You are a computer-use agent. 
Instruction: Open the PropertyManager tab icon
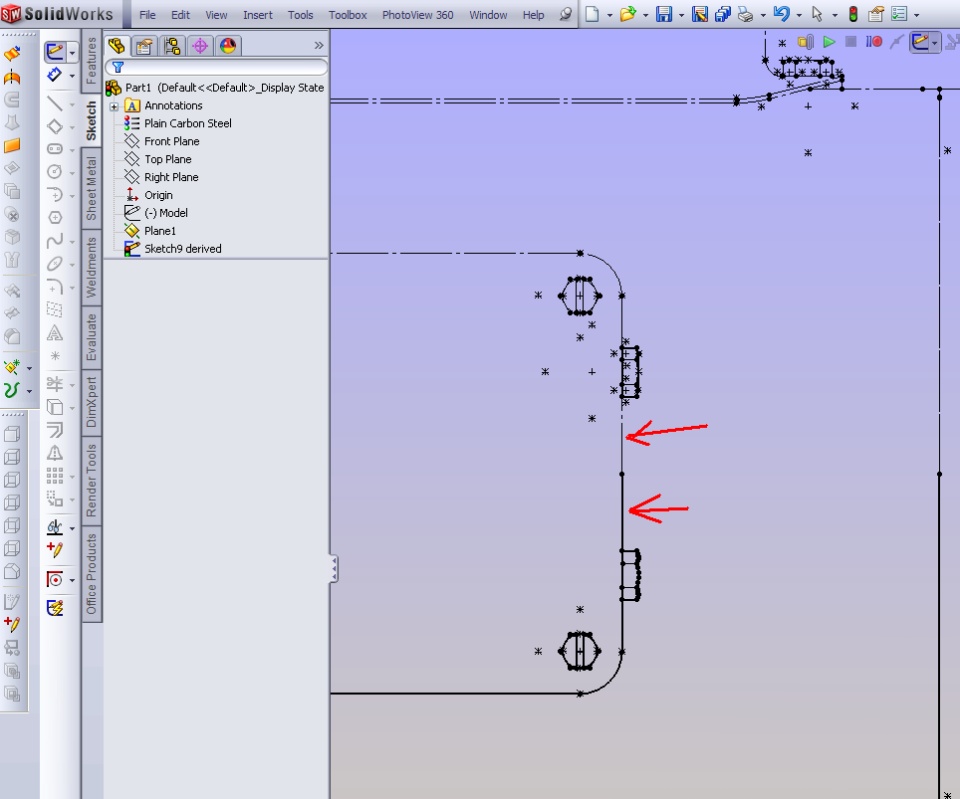pos(144,46)
